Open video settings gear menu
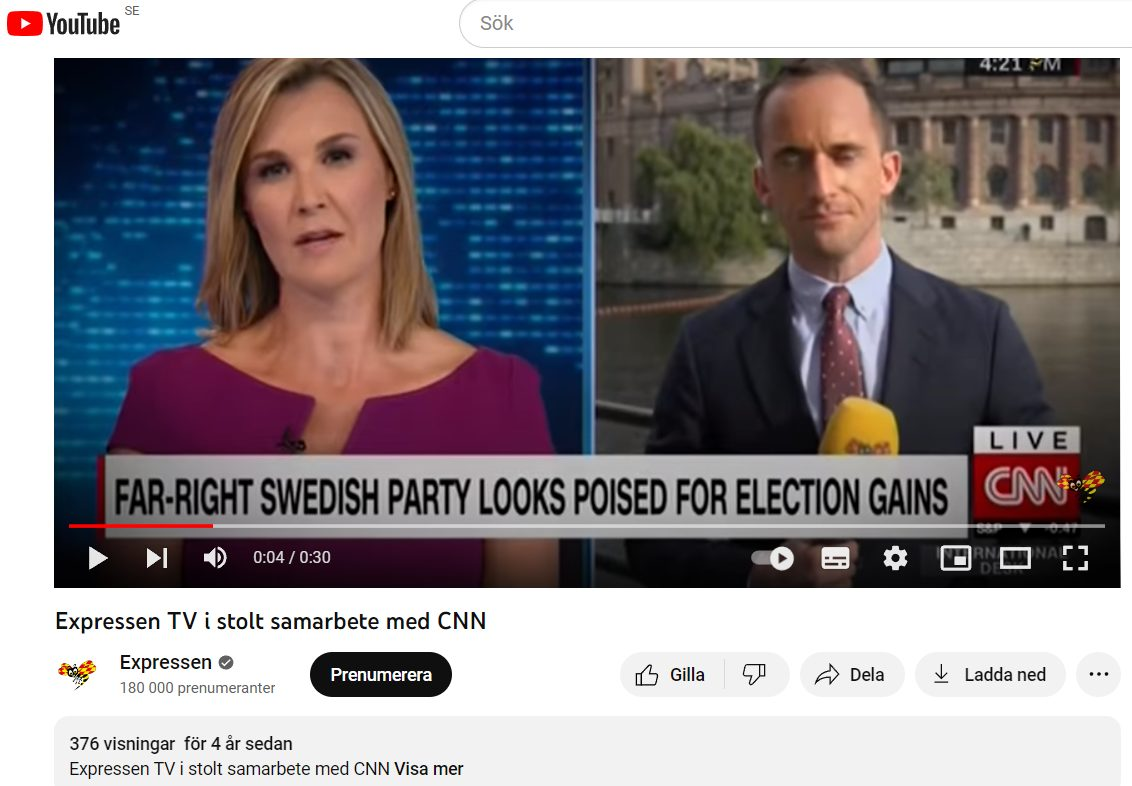 895,558
